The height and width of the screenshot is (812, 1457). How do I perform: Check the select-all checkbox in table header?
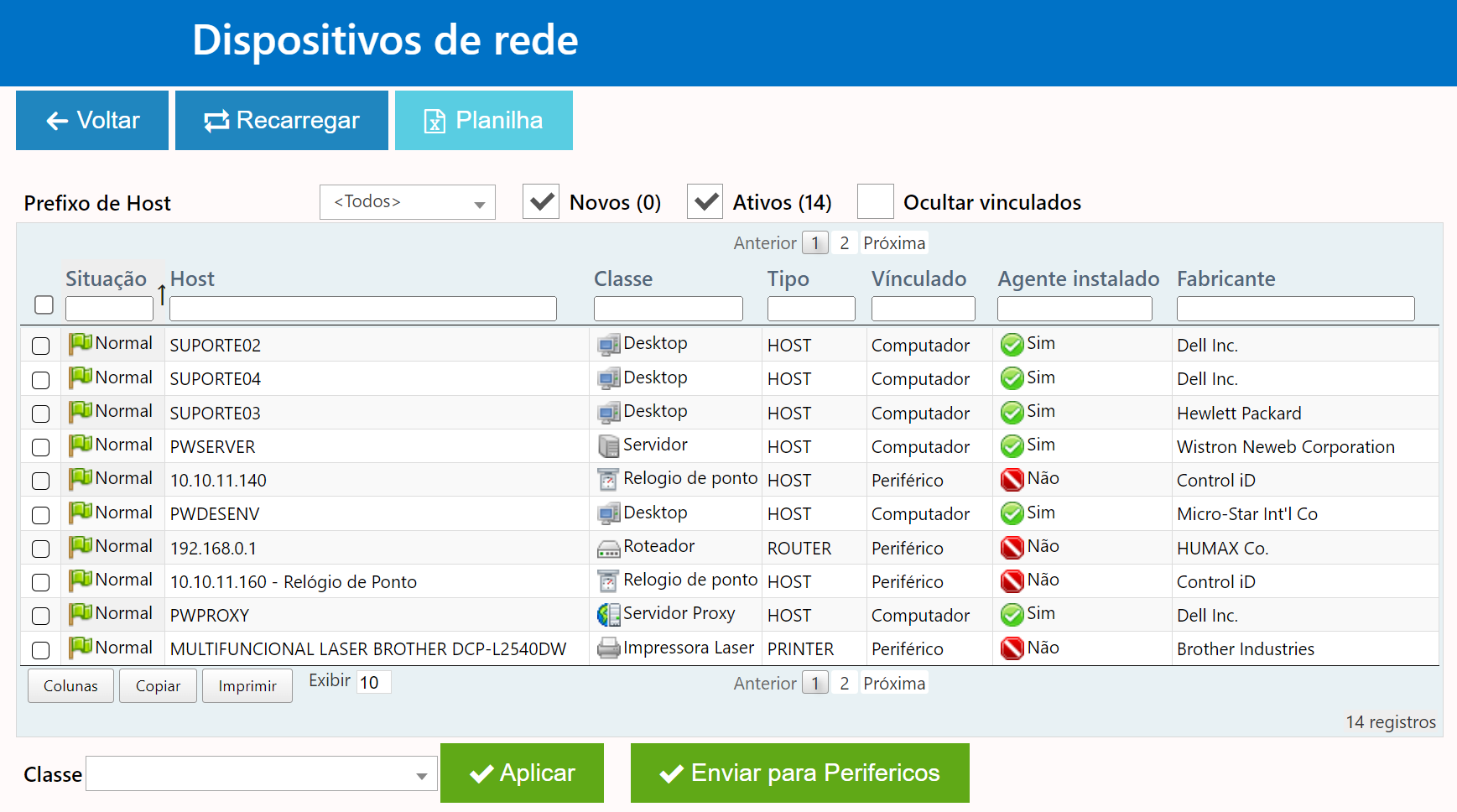tap(44, 305)
